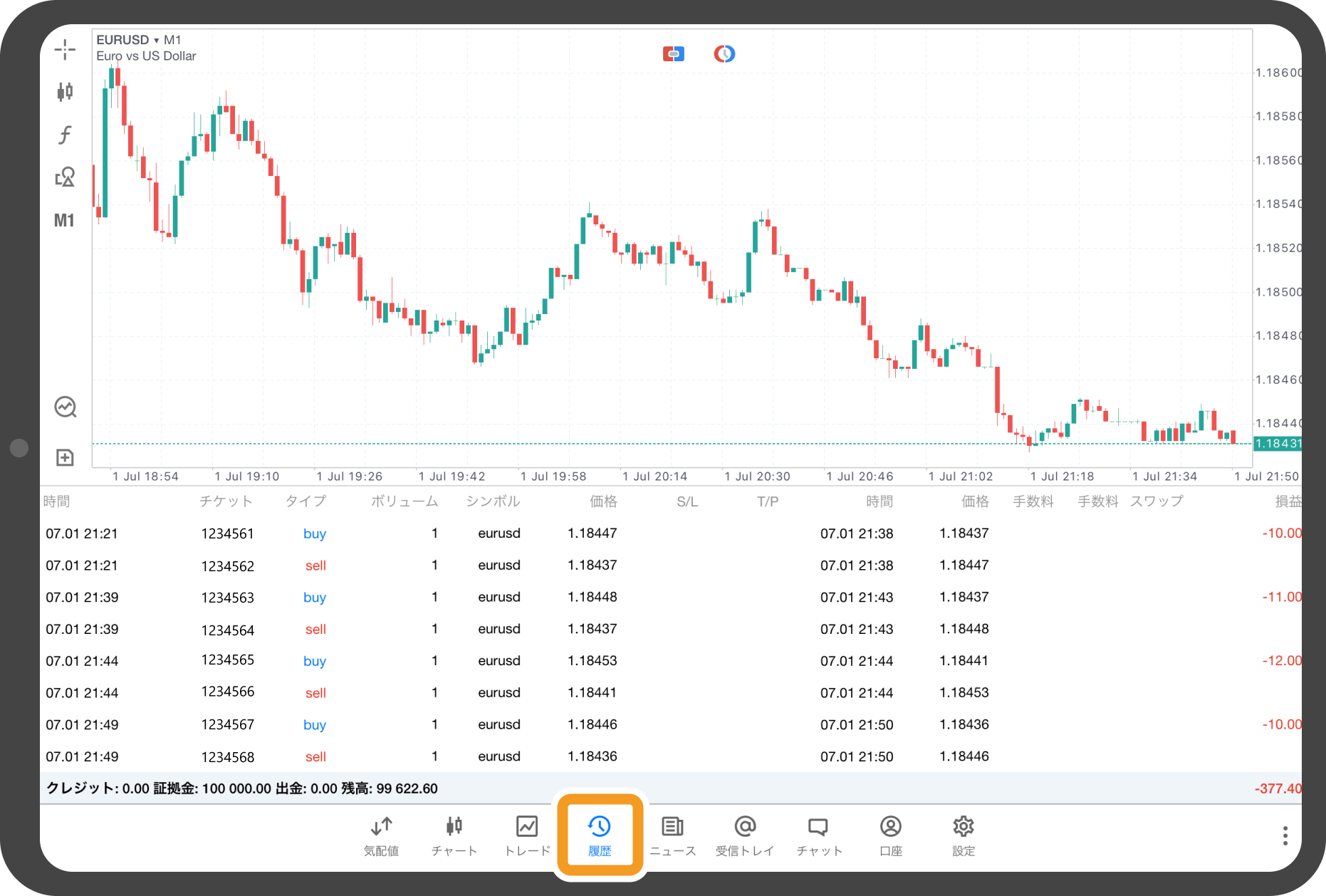The height and width of the screenshot is (896, 1326).
Task: Click the red-blue trade panel icon
Action: [673, 54]
